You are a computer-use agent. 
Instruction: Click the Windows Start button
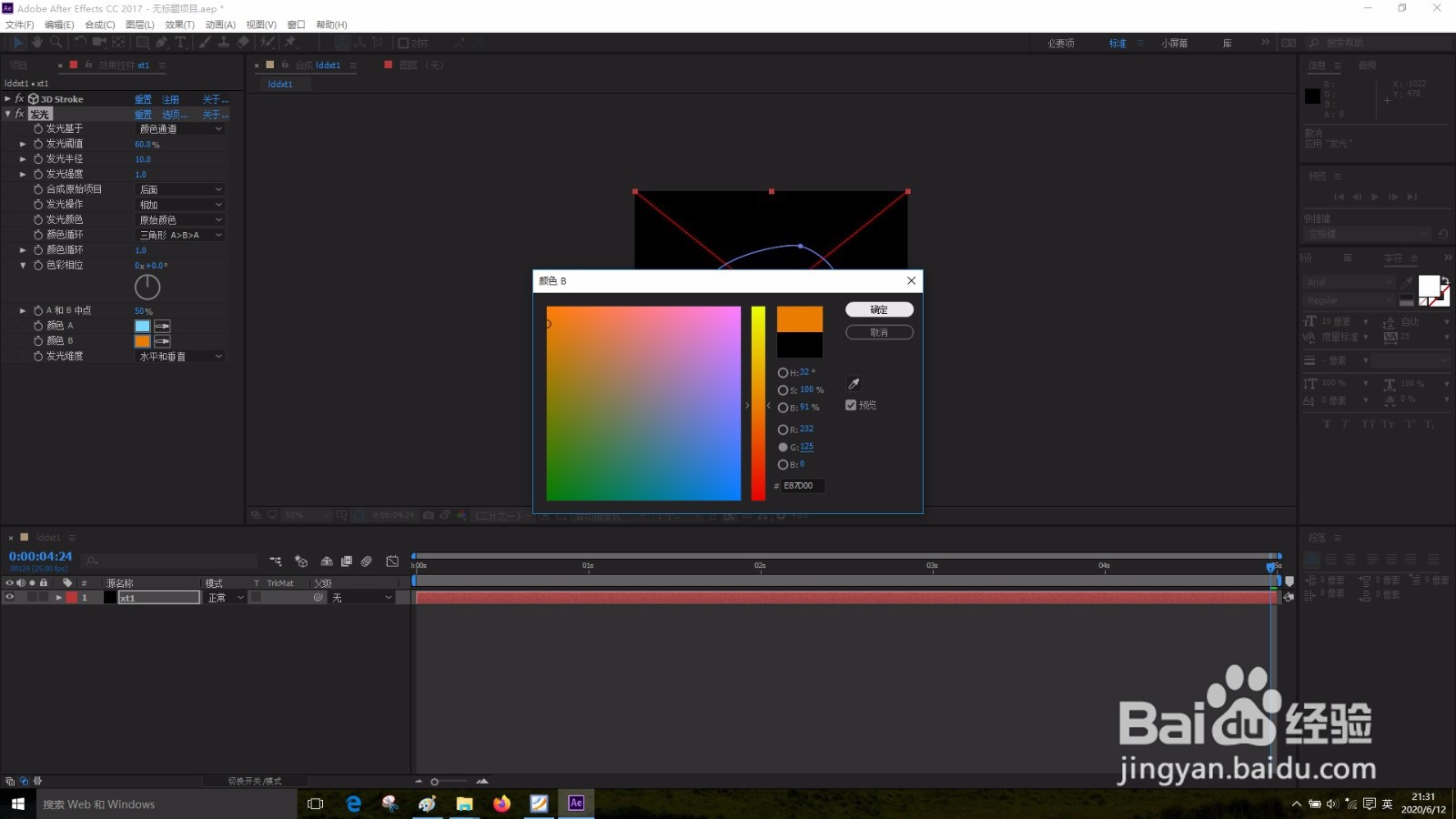17,804
